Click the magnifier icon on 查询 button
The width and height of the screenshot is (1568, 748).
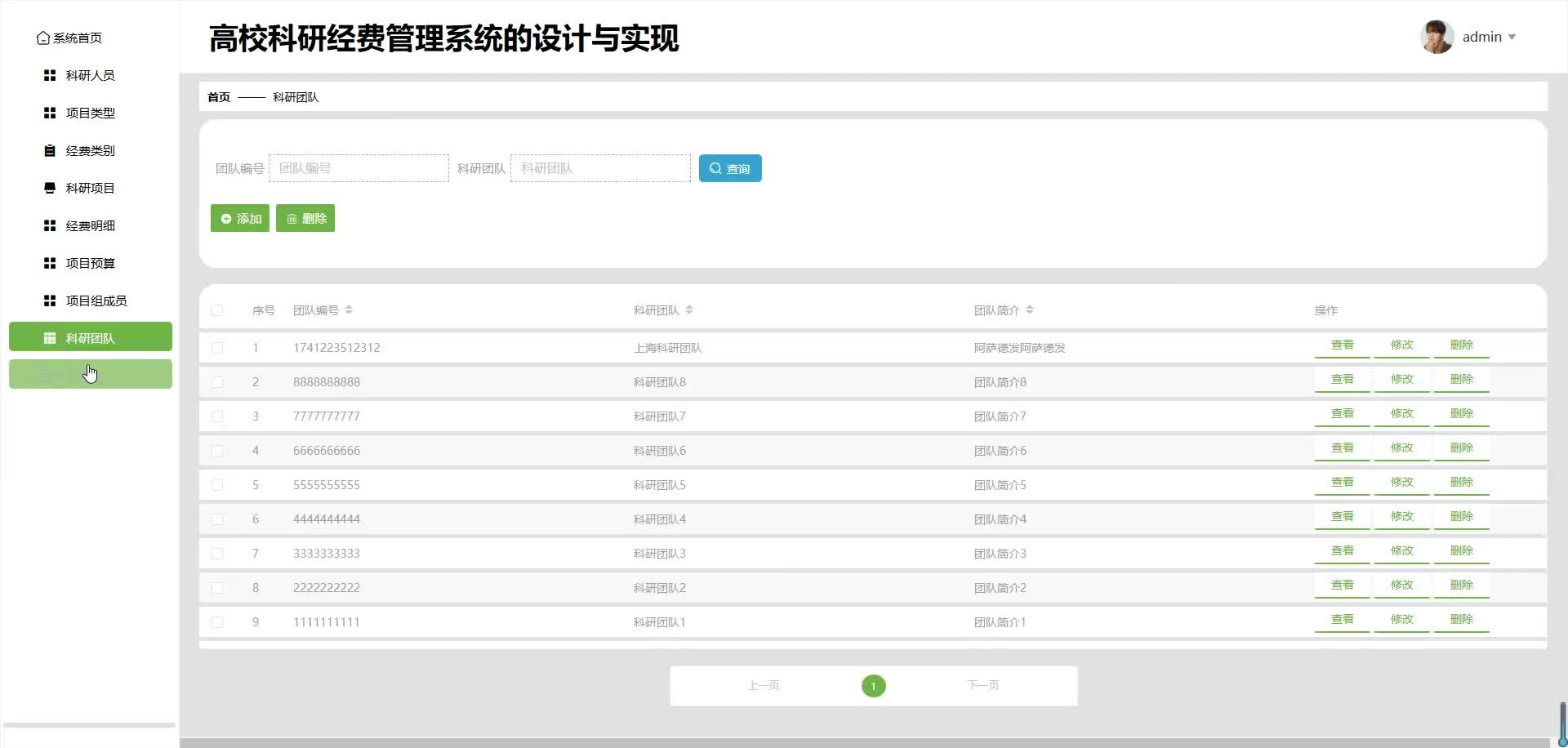coord(715,168)
